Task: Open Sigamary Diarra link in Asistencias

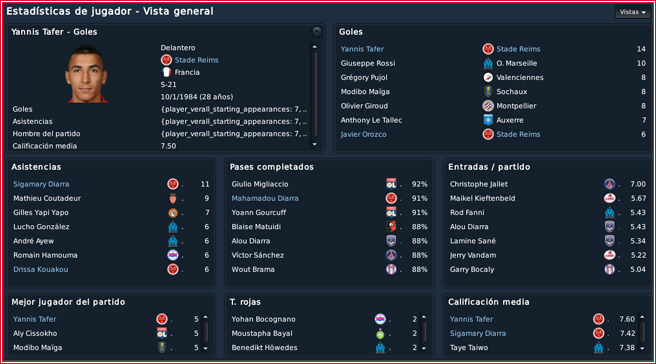Action: click(x=41, y=184)
